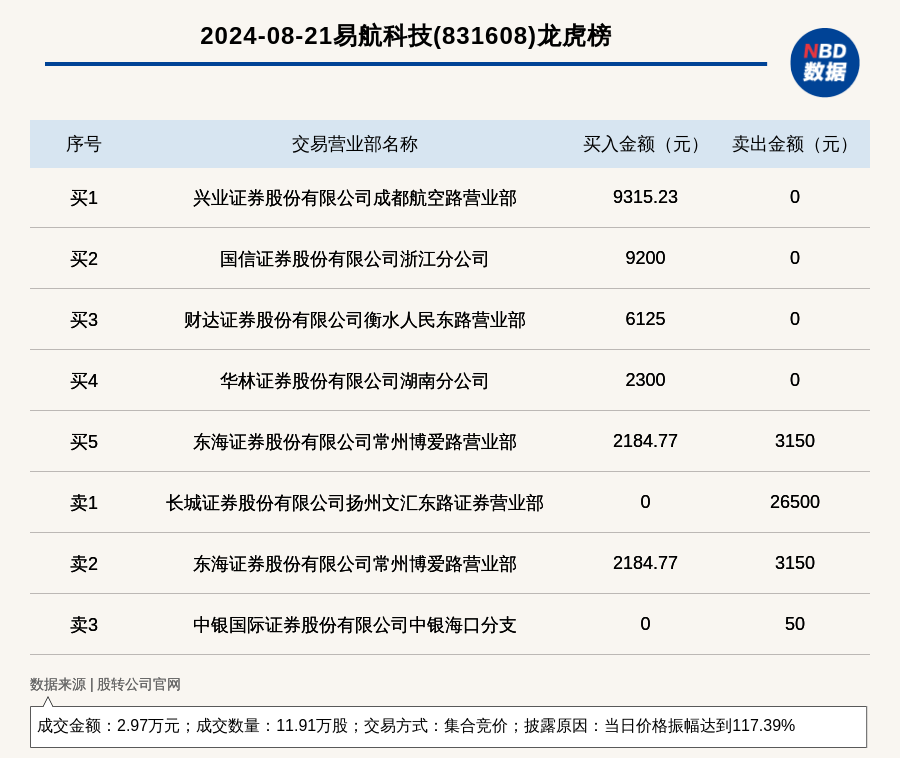Select the 9315.23 buy amount cell

pyautogui.click(x=645, y=197)
